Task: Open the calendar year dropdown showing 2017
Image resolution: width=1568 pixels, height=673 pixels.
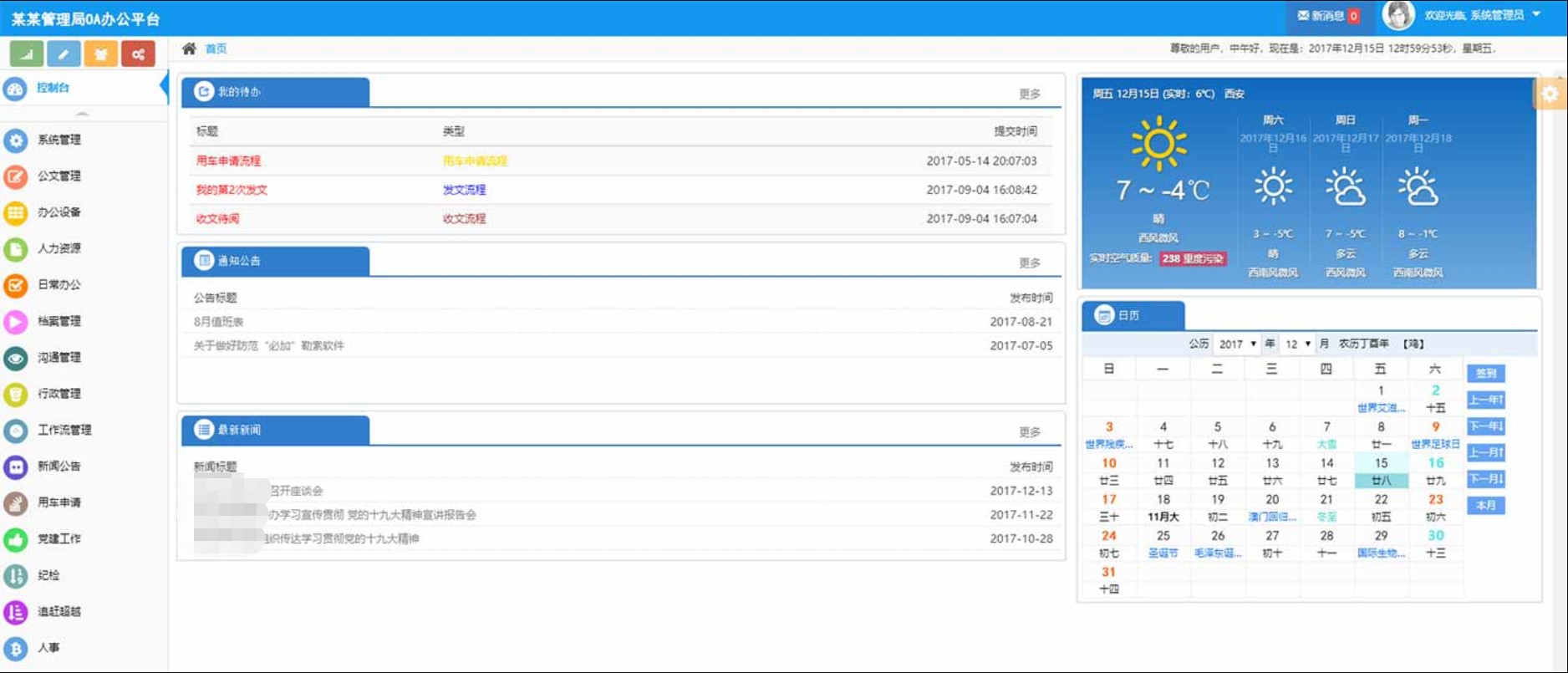Action: pyautogui.click(x=1237, y=344)
